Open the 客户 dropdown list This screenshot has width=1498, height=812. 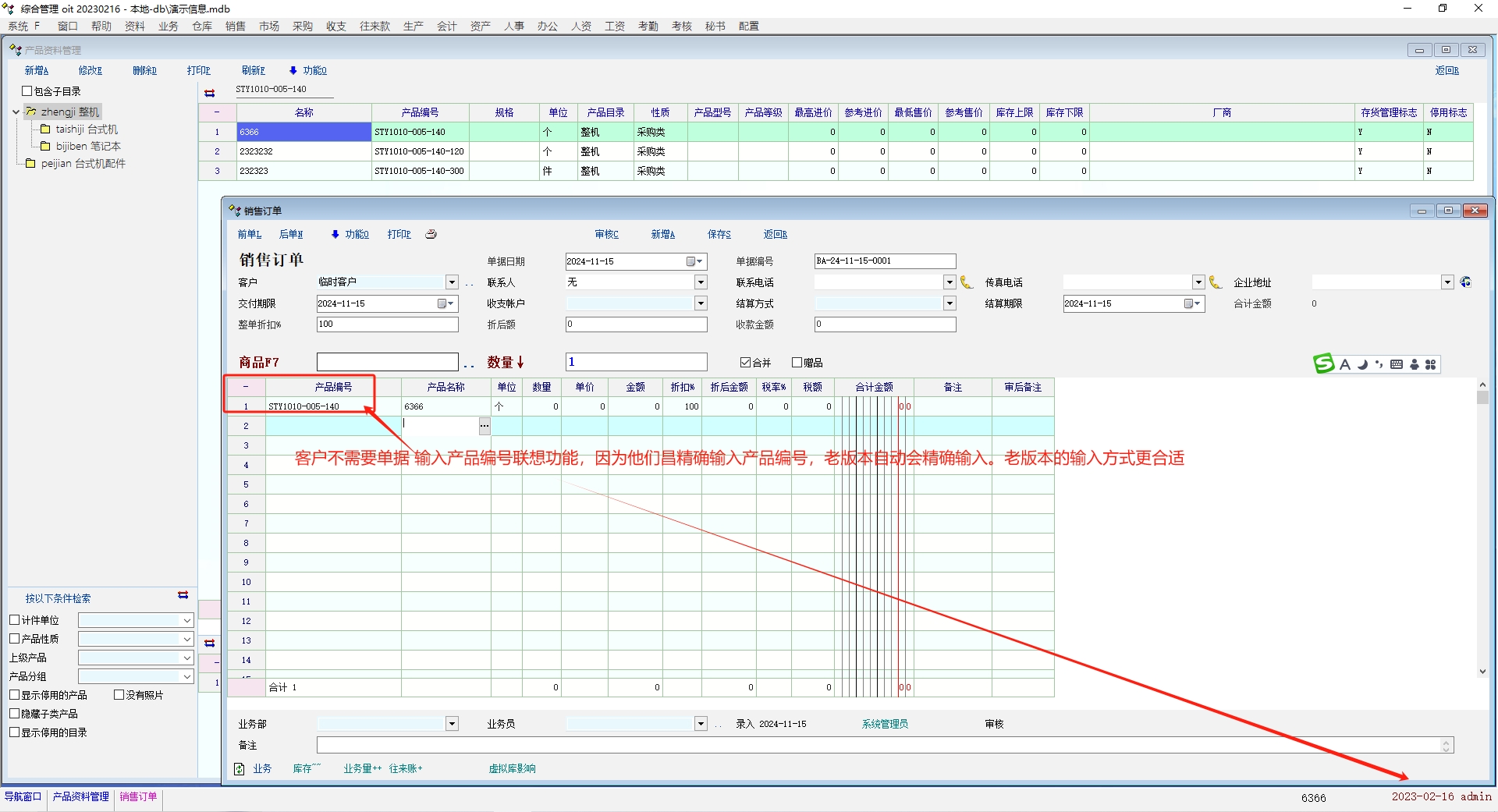click(452, 282)
